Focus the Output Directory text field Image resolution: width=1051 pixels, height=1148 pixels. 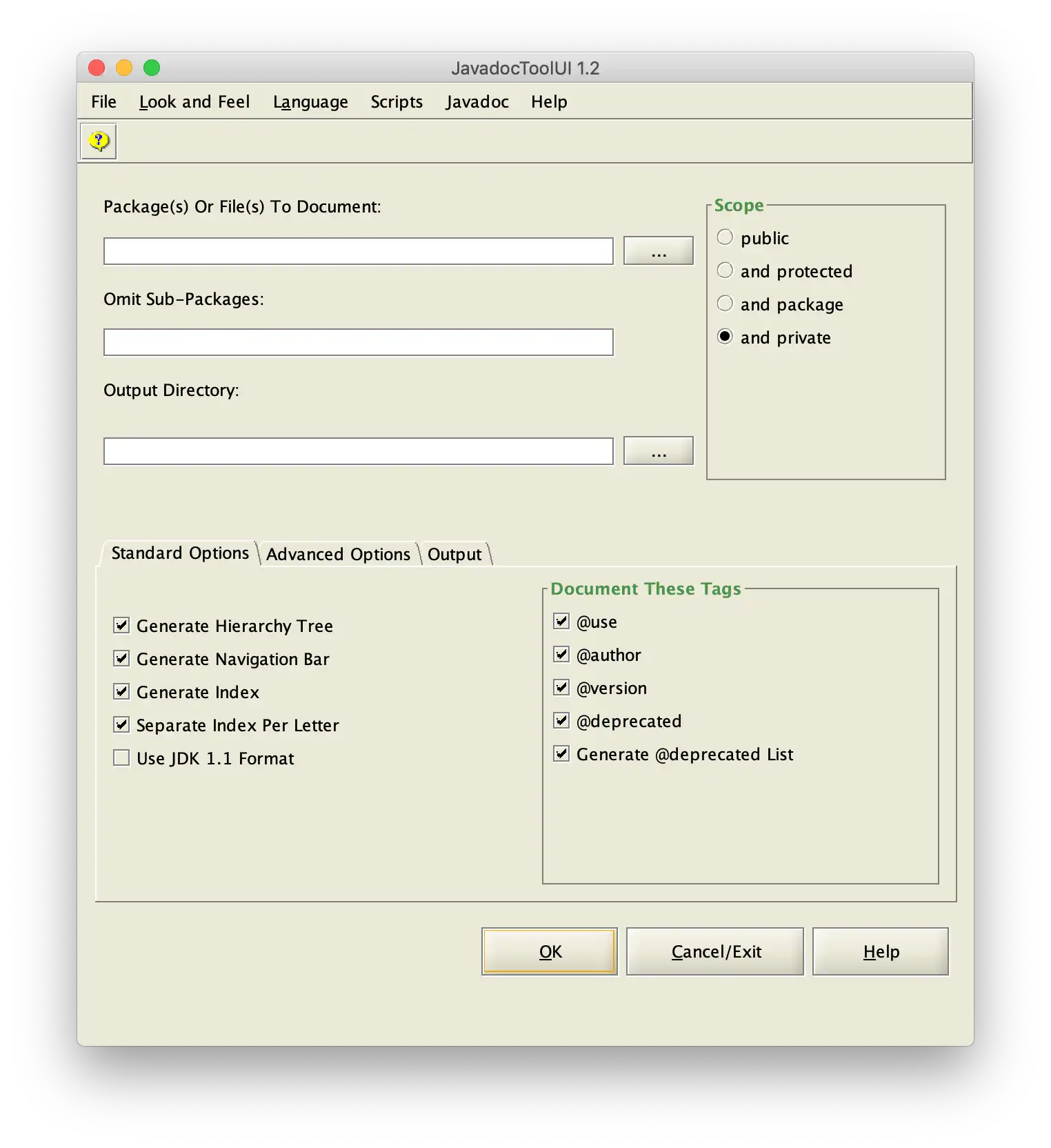pos(359,451)
